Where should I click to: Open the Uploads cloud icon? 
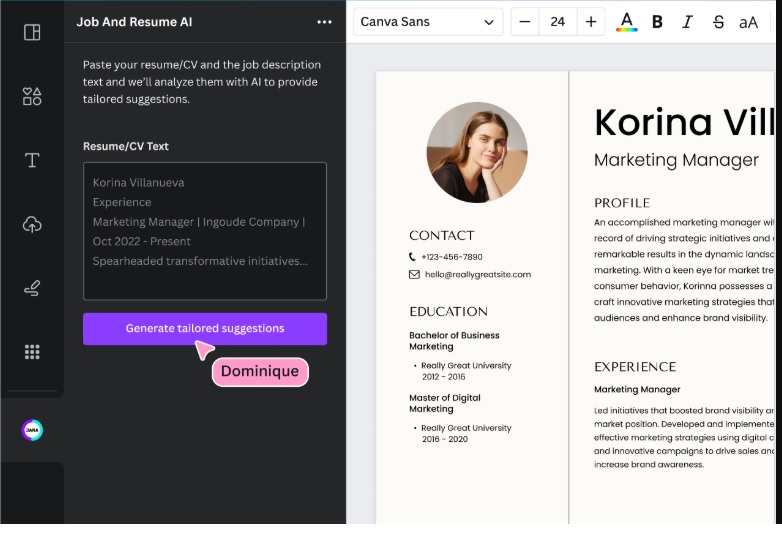pos(32,224)
